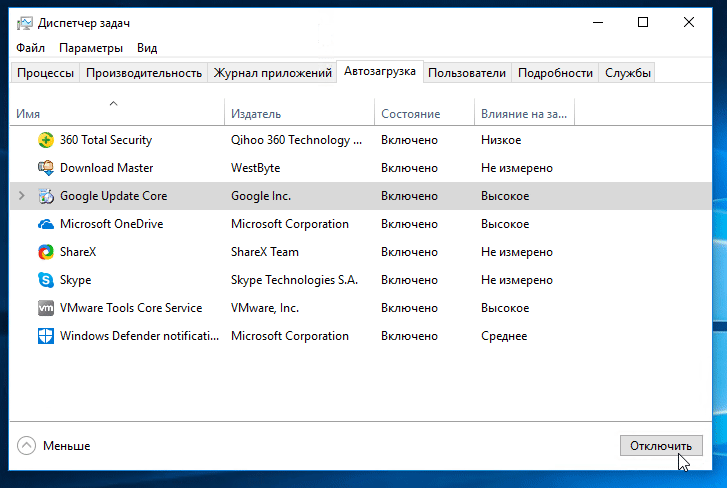Select the VMware Tools Core Service name
Image resolution: width=727 pixels, height=488 pixels.
click(x=131, y=308)
